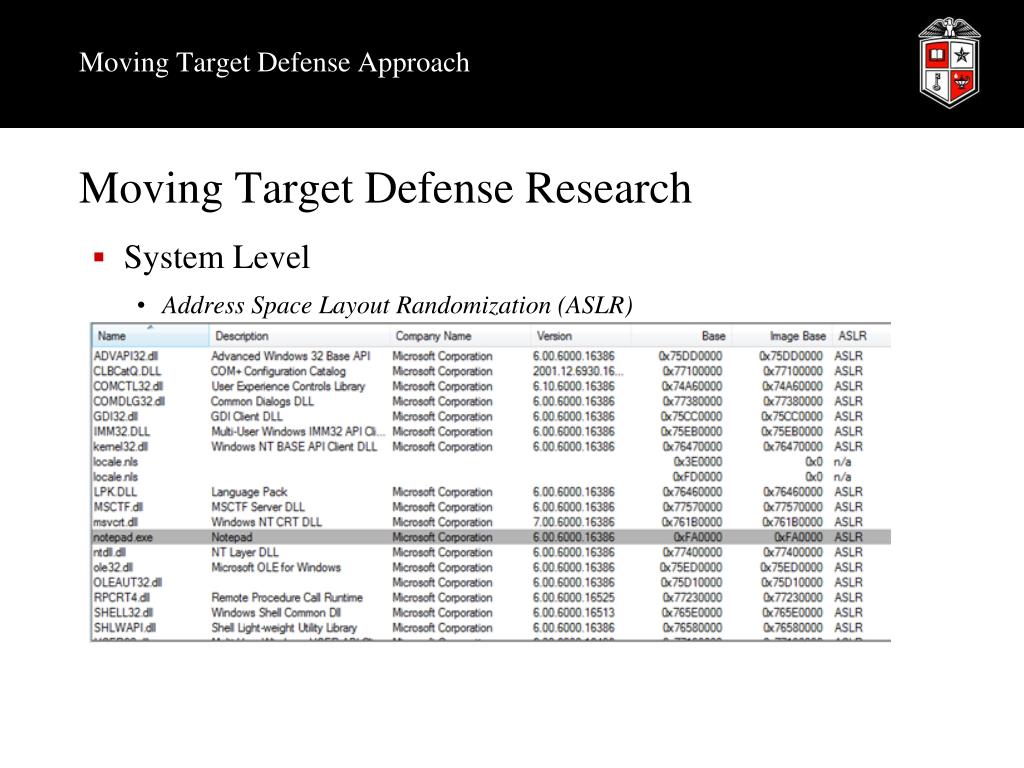Click the 'Advanced Windows 32 Base API' description
The height and width of the screenshot is (768, 1024).
click(291, 356)
